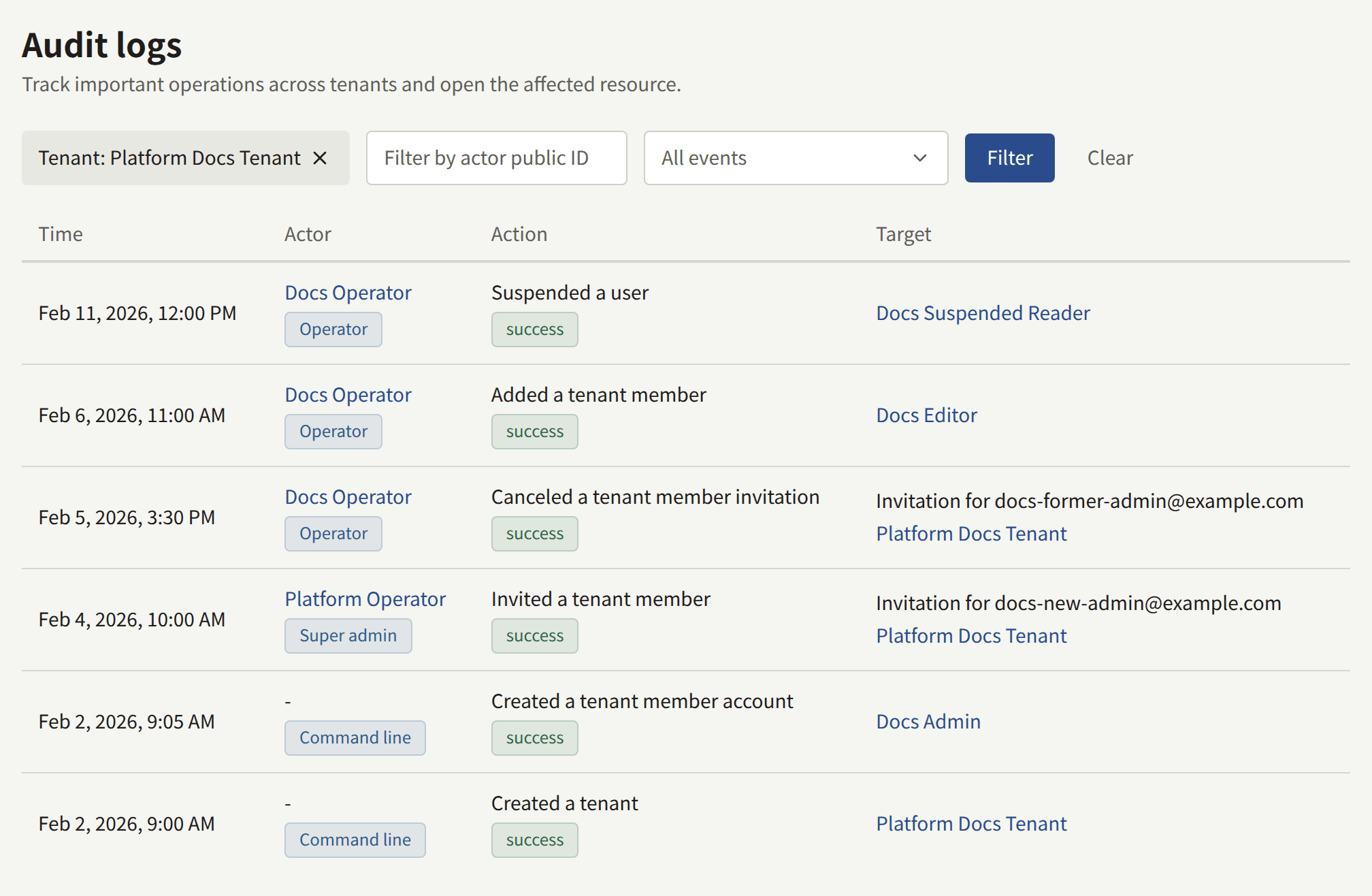
Task: Click the success badge under Suspended a user
Action: pyautogui.click(x=535, y=330)
